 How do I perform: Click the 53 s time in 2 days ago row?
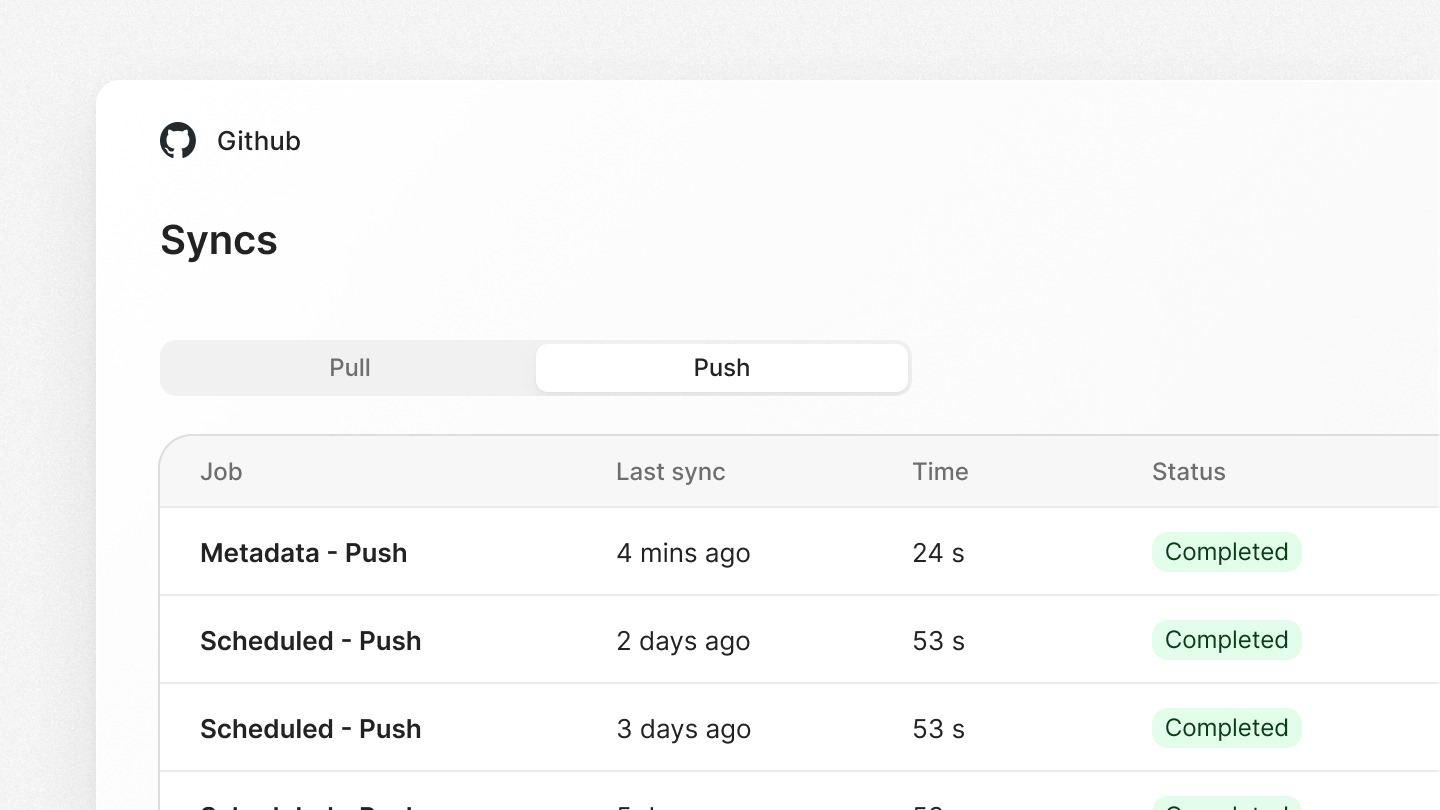pos(938,641)
